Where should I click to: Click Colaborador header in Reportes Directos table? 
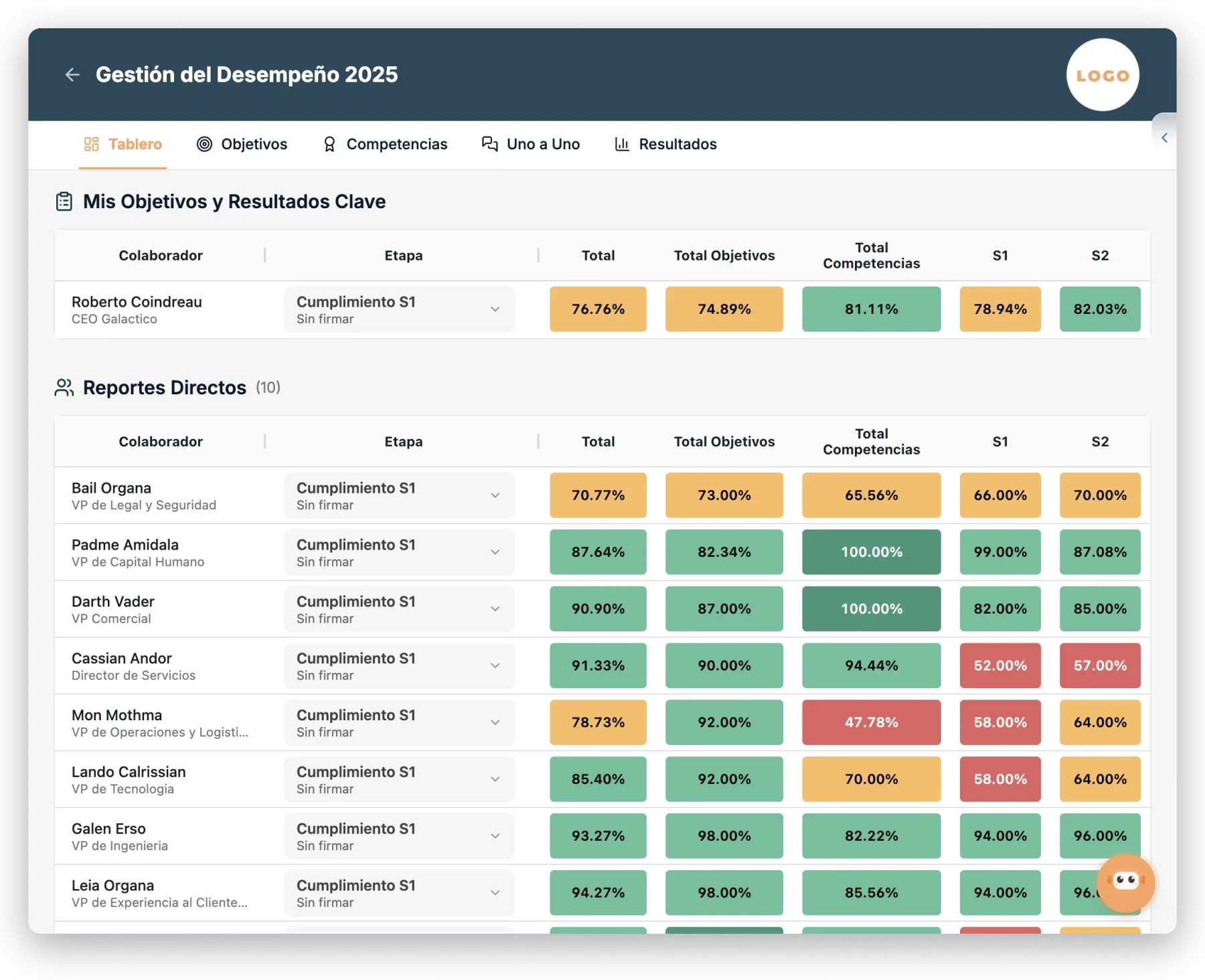point(161,442)
